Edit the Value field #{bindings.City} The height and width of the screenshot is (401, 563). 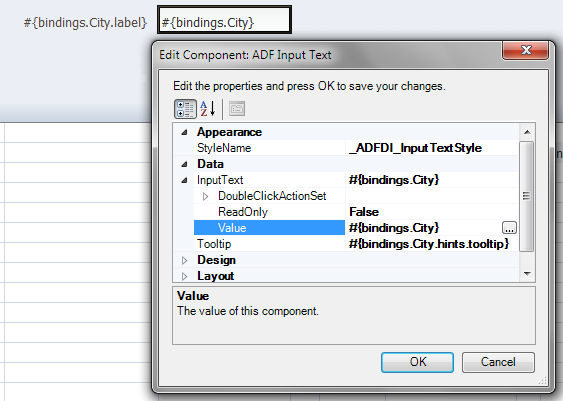pyautogui.click(x=423, y=228)
